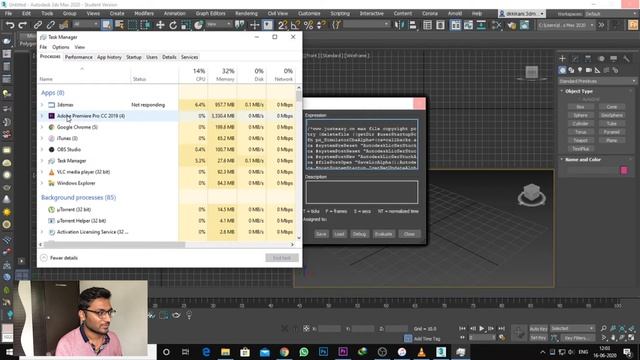
Task: Select Lights category in Create panel
Action: (580, 70)
